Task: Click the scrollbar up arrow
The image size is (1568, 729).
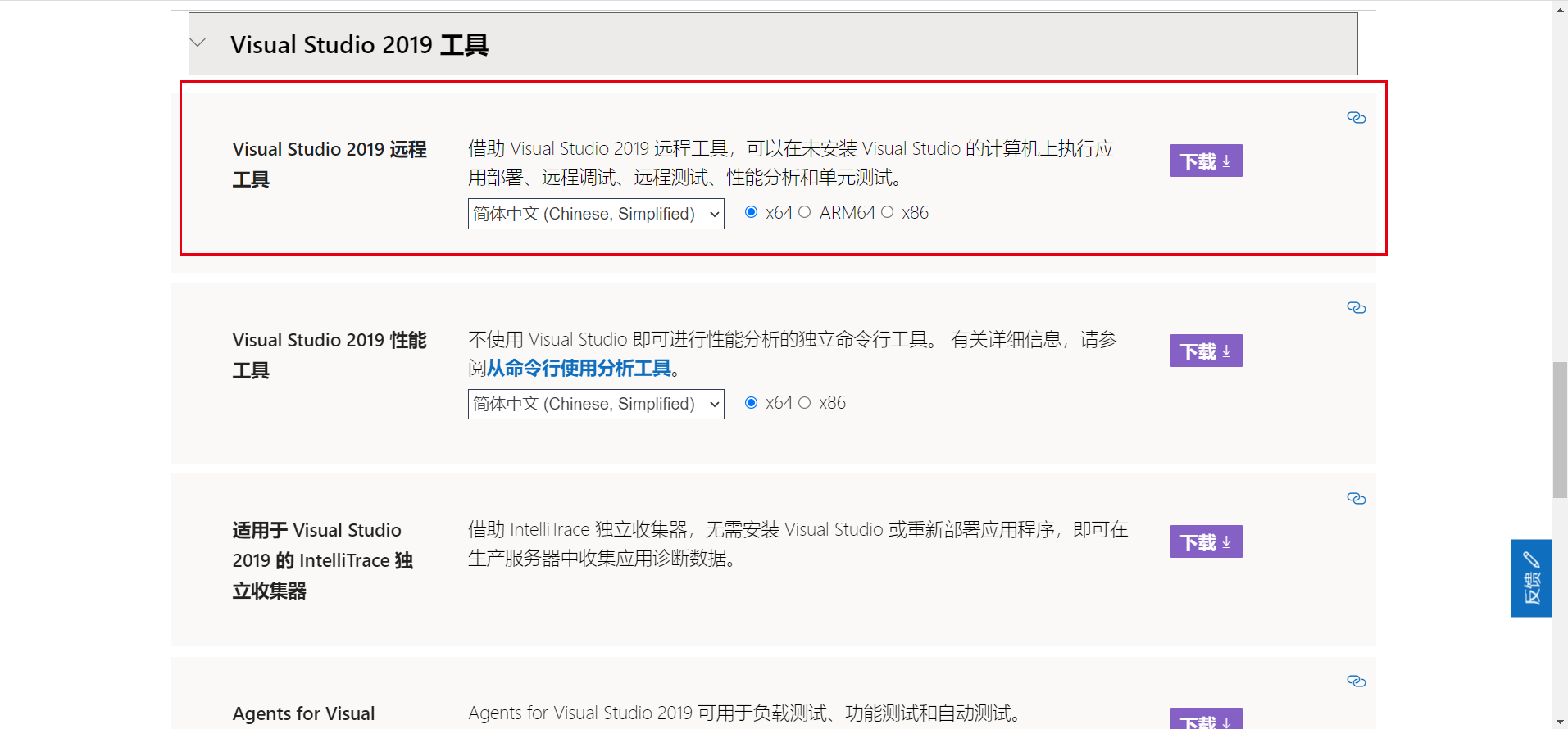Action: point(1560,8)
